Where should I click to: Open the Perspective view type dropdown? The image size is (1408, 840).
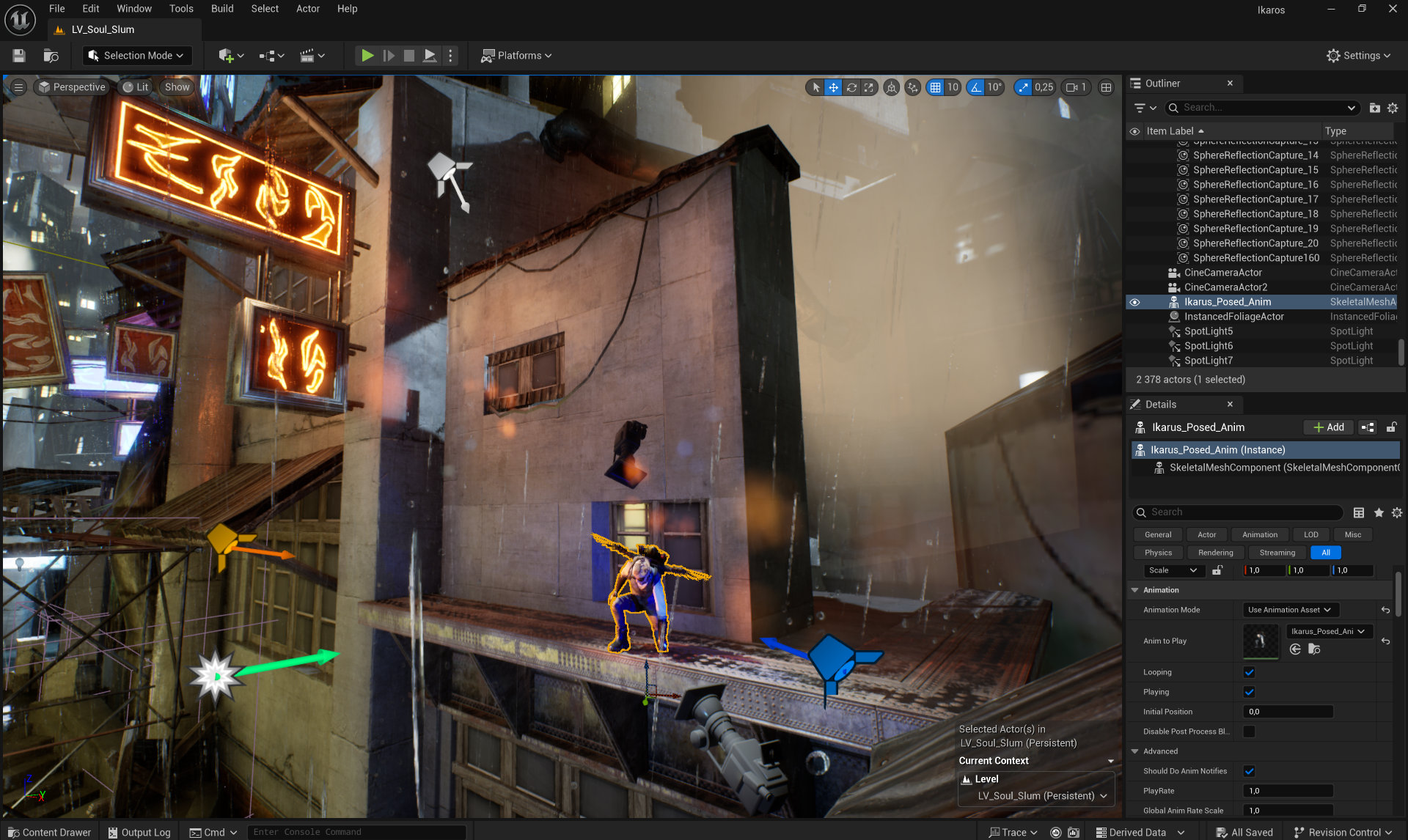[x=73, y=87]
